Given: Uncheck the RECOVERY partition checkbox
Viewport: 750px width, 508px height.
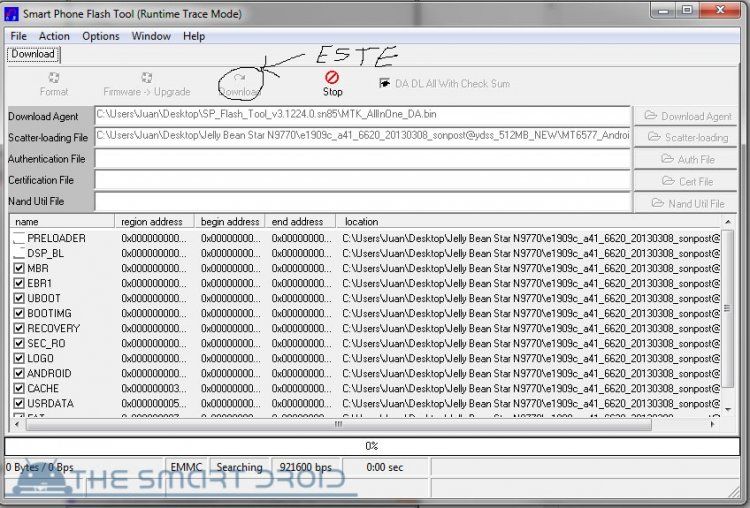Looking at the screenshot, I should pos(19,328).
